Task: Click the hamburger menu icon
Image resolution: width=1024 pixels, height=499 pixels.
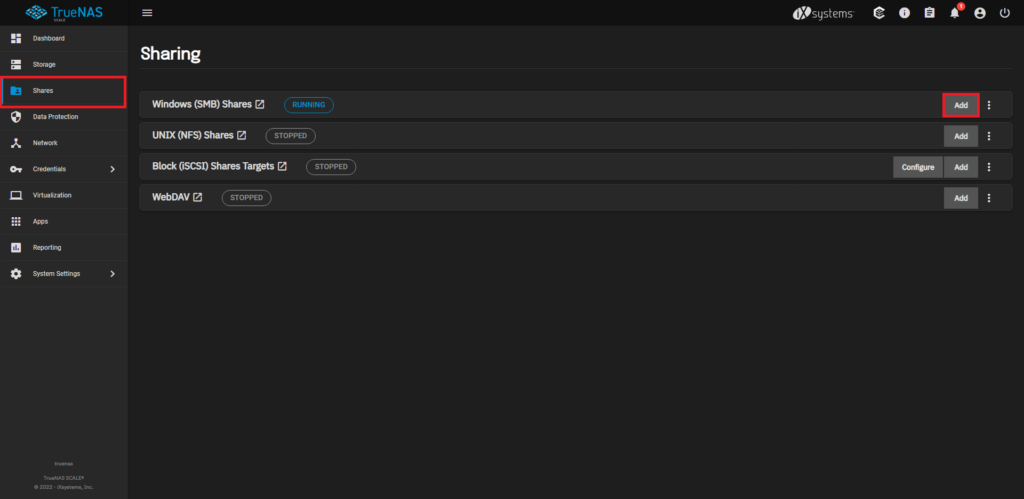Action: (x=147, y=13)
